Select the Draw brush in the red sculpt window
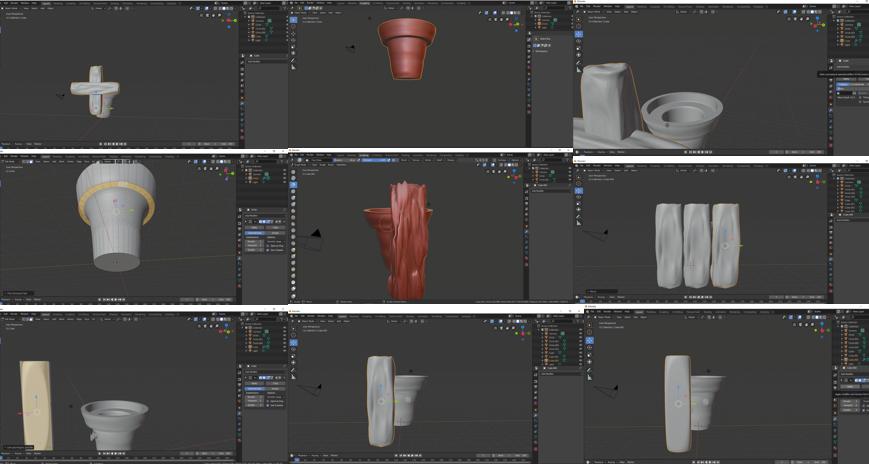Screen dimensions: 869x464 (x=293, y=172)
